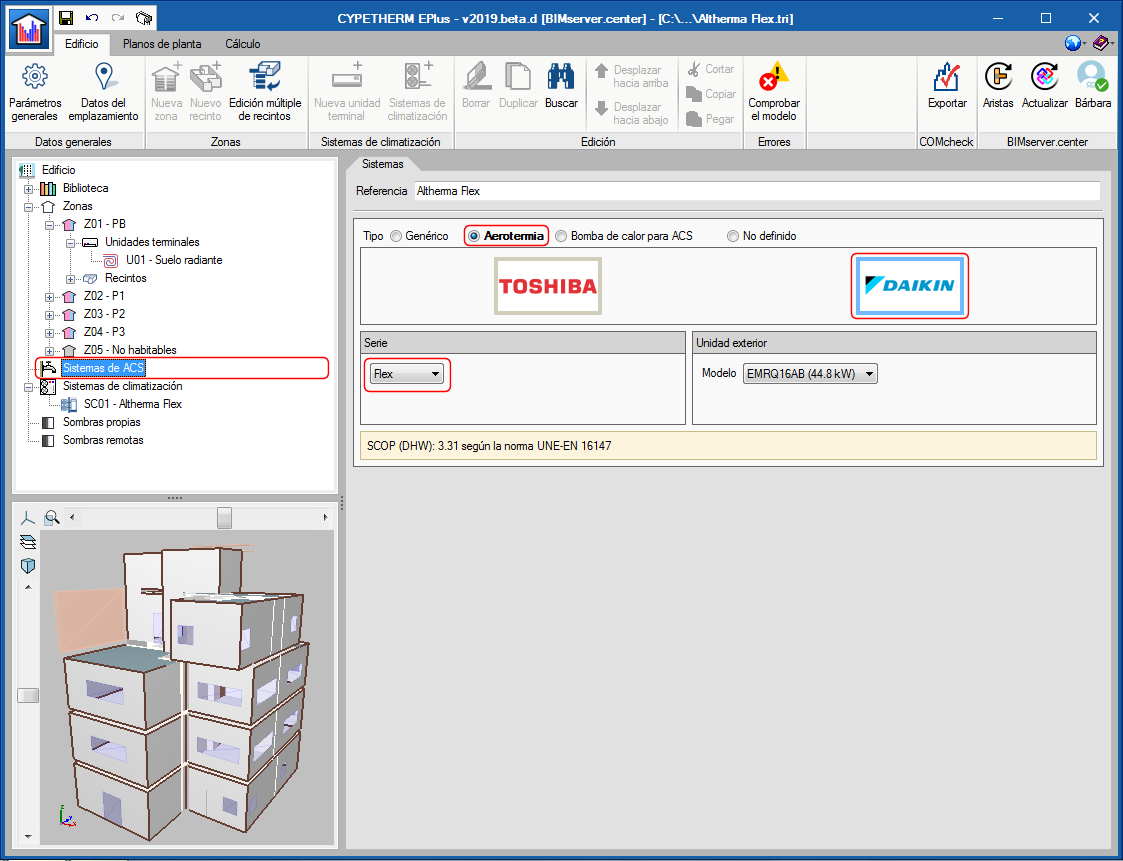Select Z04 - P3 zone item
This screenshot has height=861, width=1123.
tap(104, 332)
